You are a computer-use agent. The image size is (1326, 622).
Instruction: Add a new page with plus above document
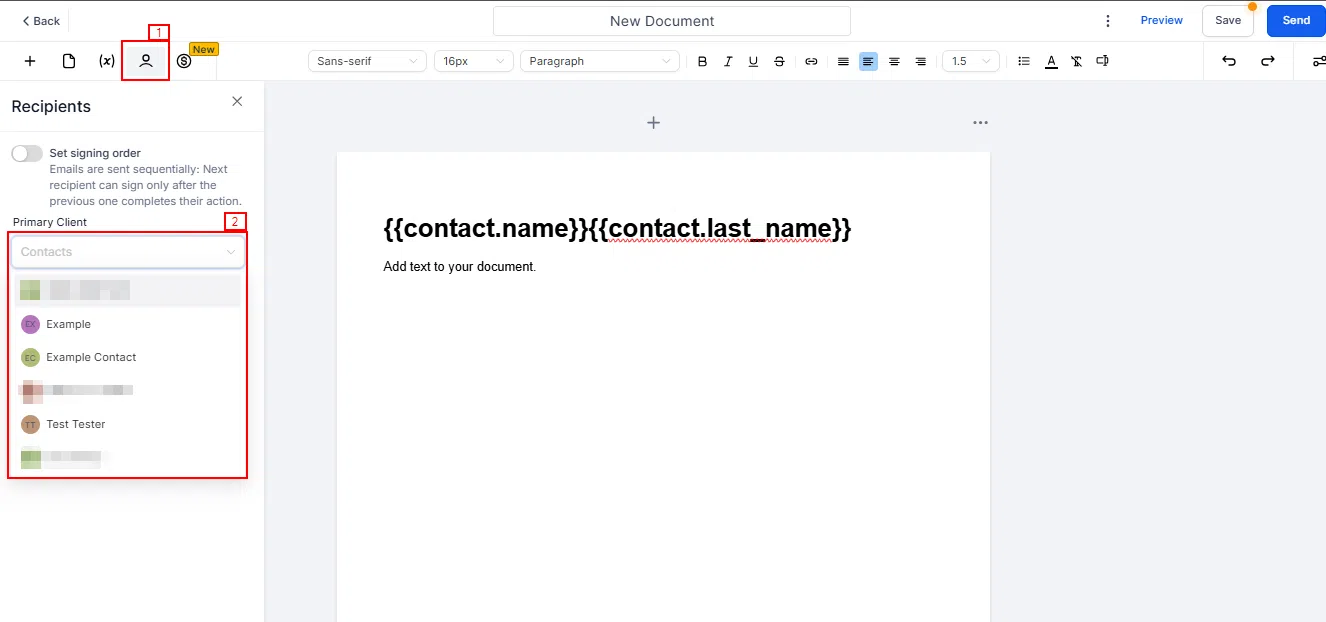(653, 122)
